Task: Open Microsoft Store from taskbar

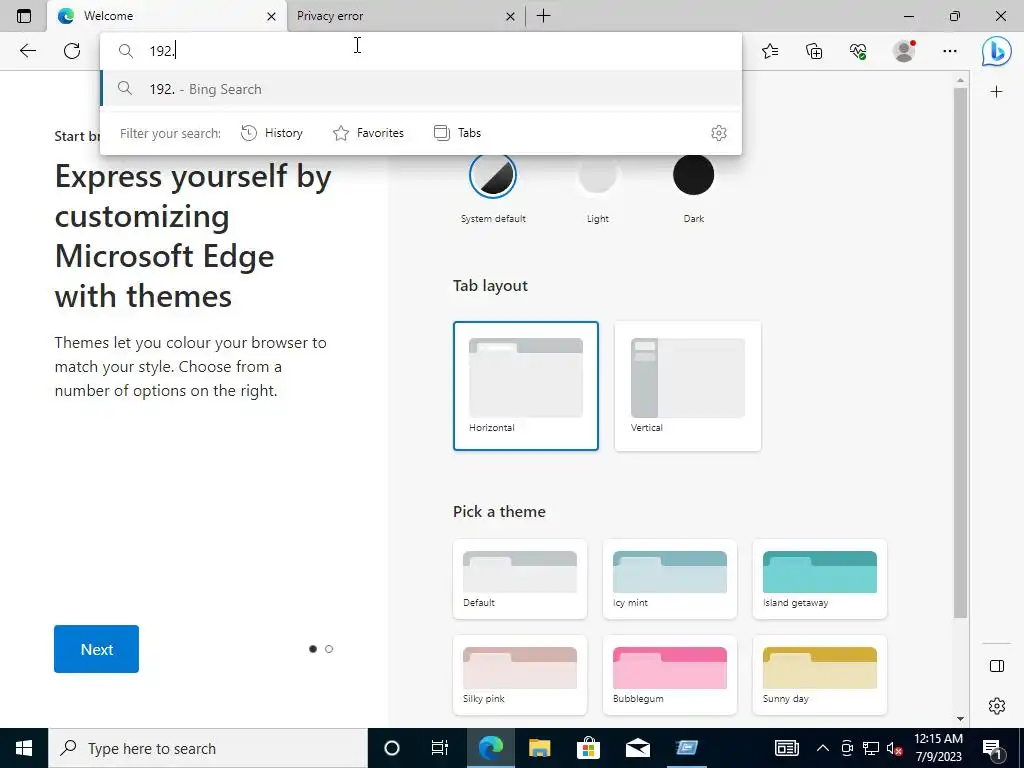Action: coord(588,748)
